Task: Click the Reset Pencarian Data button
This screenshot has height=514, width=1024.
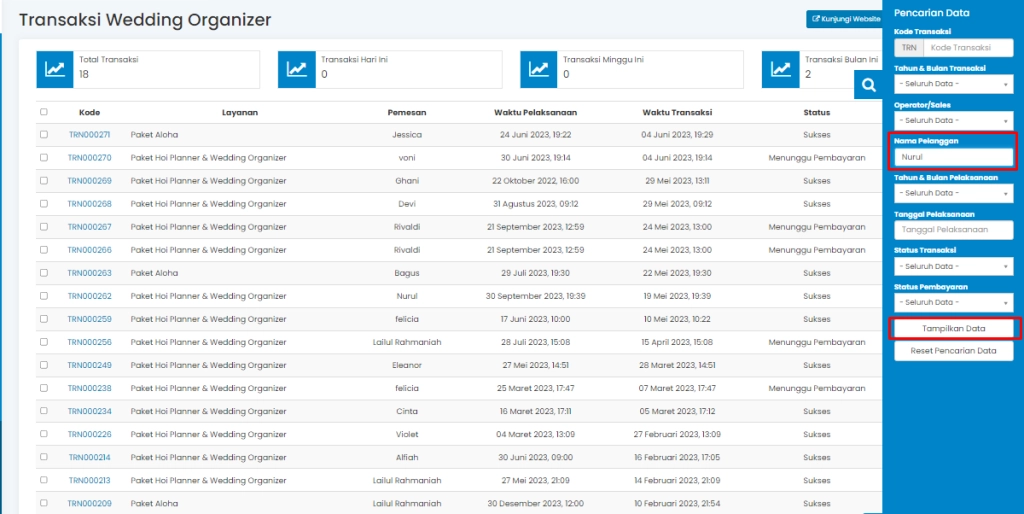Action: [953, 352]
